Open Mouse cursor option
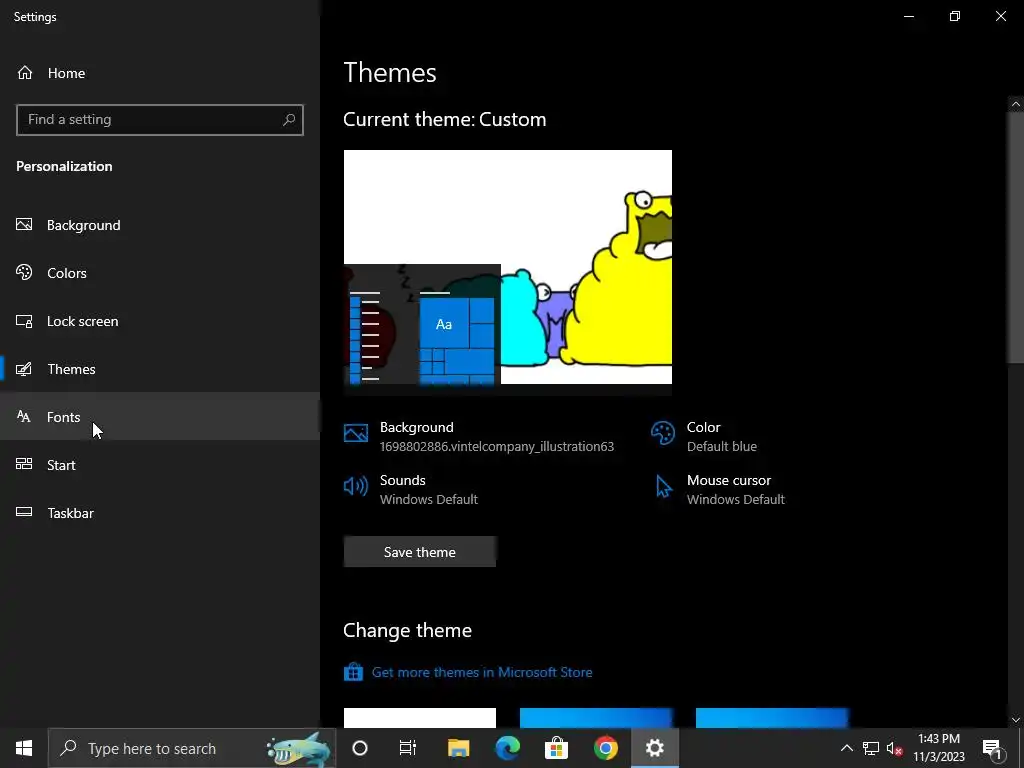The width and height of the screenshot is (1024, 768). pos(718,489)
